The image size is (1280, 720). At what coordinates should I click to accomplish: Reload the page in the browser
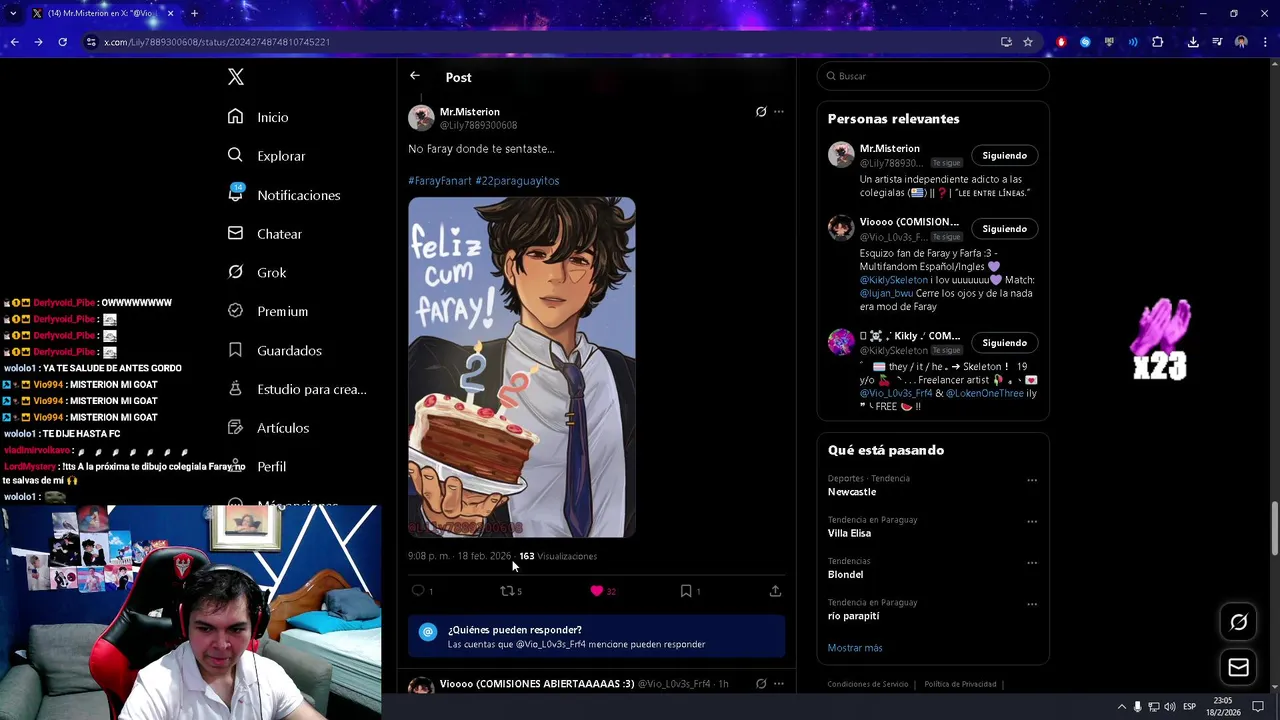pos(62,42)
